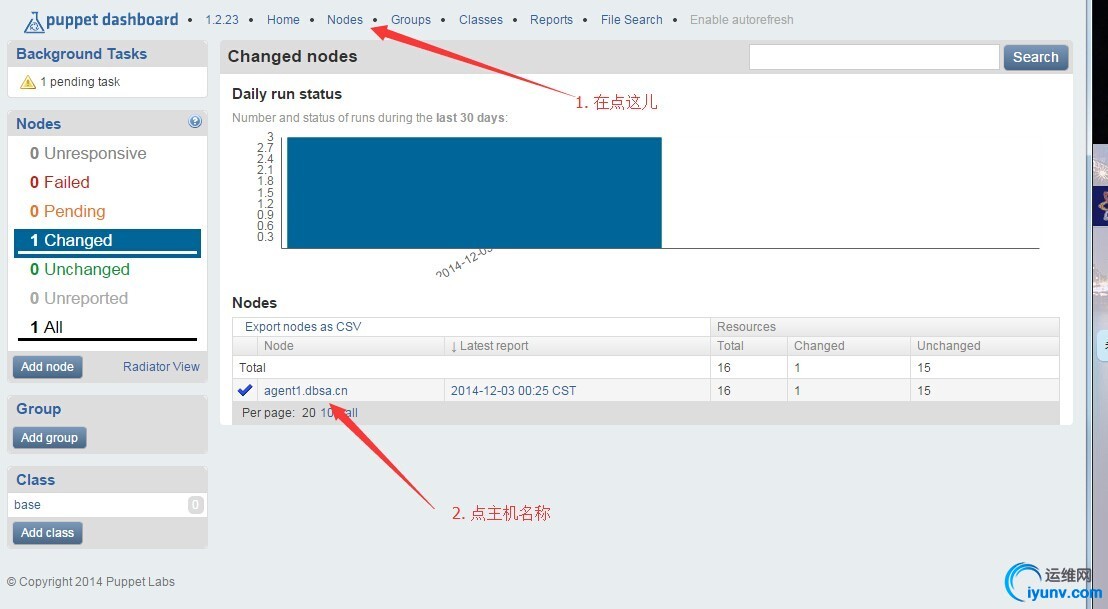Screen dimensions: 1108x609
Task: Click the Daily run status heading
Action: (287, 94)
